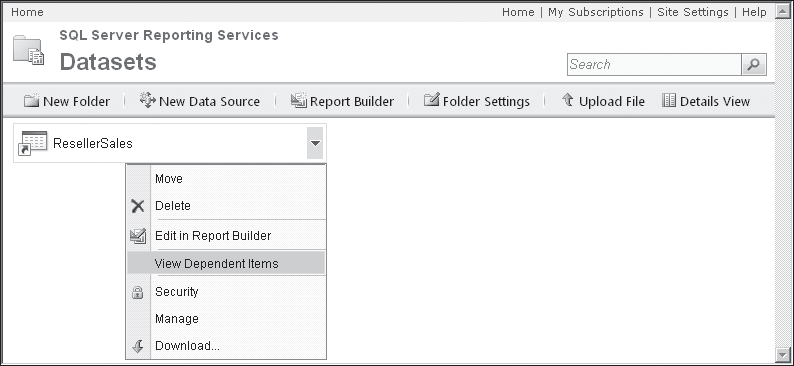Click the ResellerSales dataset icon

click(x=32, y=144)
